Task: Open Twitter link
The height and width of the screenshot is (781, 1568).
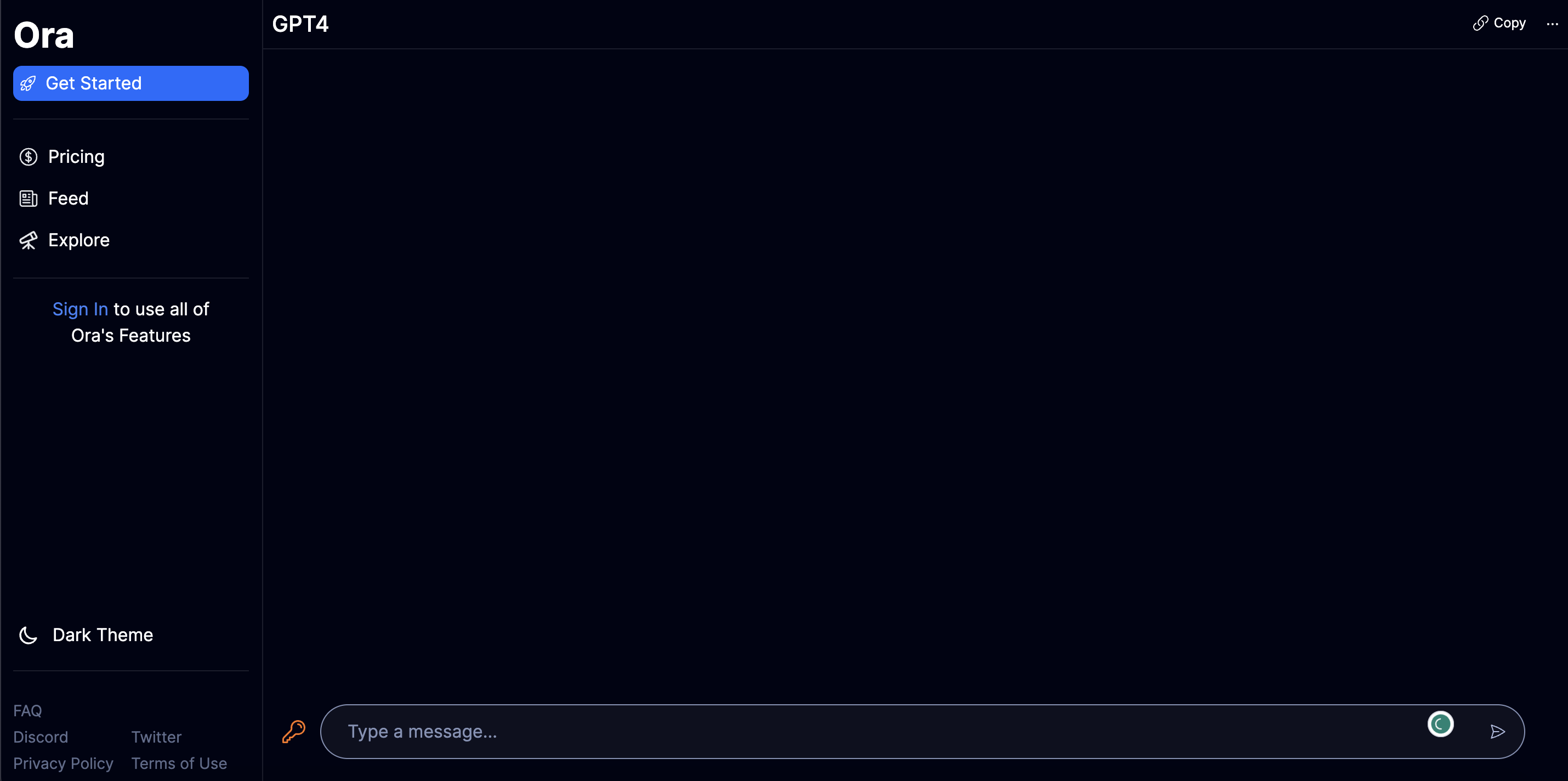Action: click(155, 736)
